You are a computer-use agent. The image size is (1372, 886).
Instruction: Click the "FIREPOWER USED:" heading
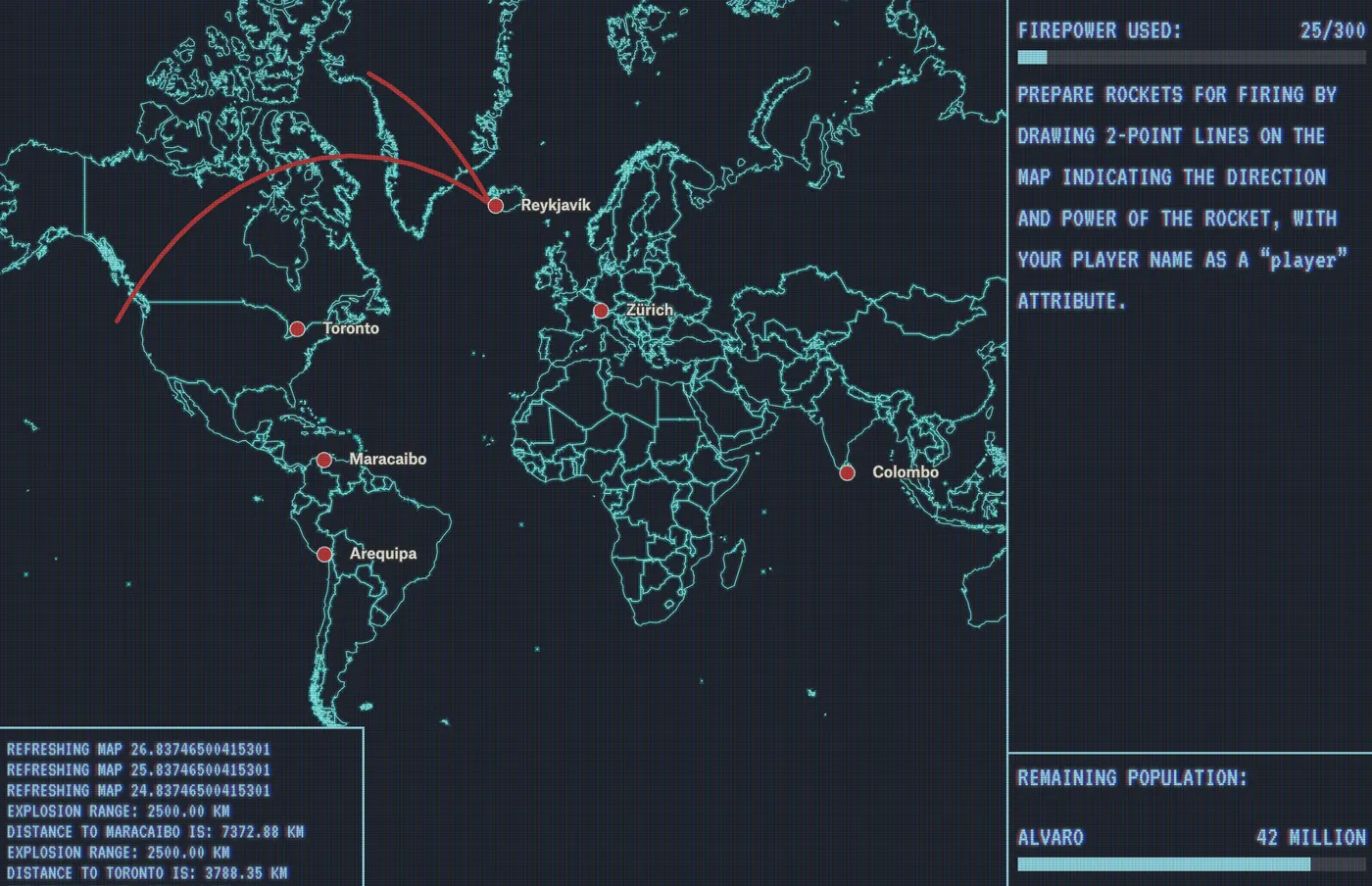1100,30
